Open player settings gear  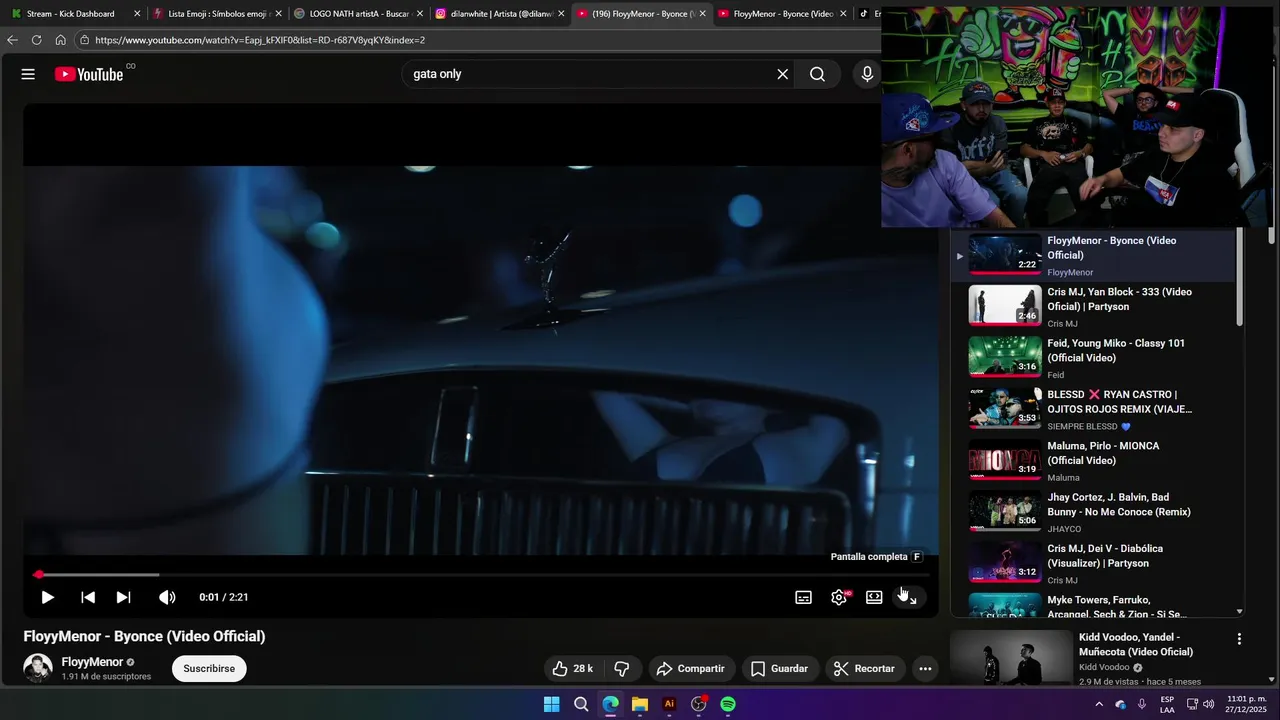(839, 597)
